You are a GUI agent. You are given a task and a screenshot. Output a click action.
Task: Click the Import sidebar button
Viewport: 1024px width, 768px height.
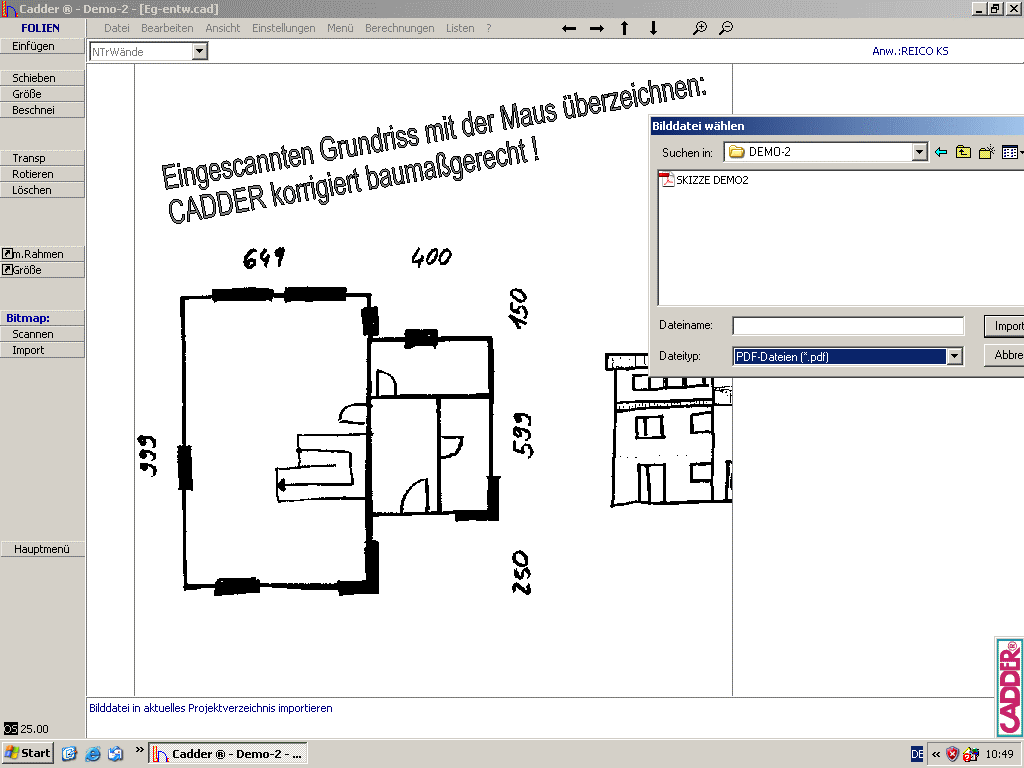(x=42, y=350)
